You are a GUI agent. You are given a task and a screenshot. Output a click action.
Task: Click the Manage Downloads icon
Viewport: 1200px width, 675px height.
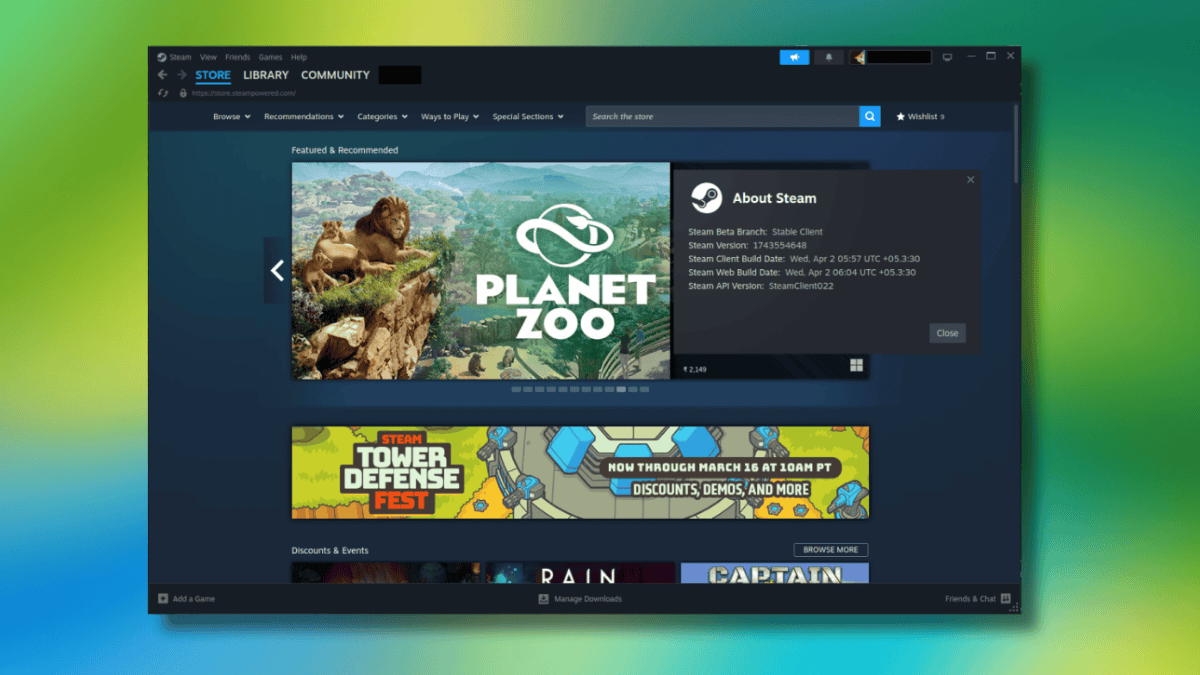(544, 599)
